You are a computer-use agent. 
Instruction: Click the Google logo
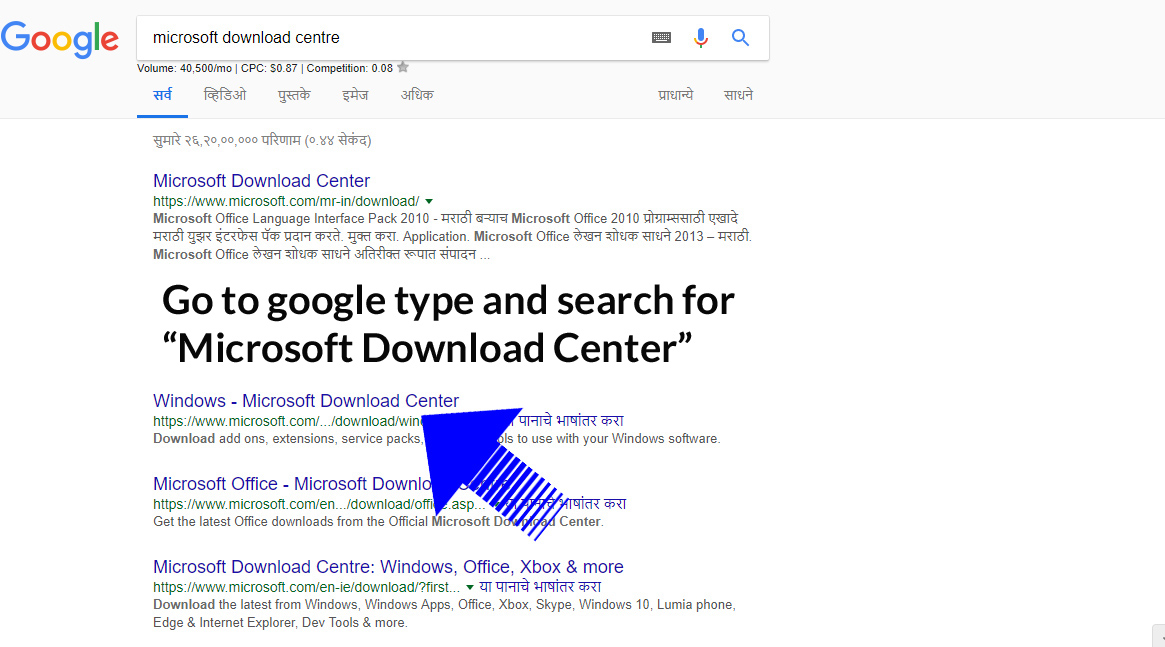pyautogui.click(x=59, y=39)
